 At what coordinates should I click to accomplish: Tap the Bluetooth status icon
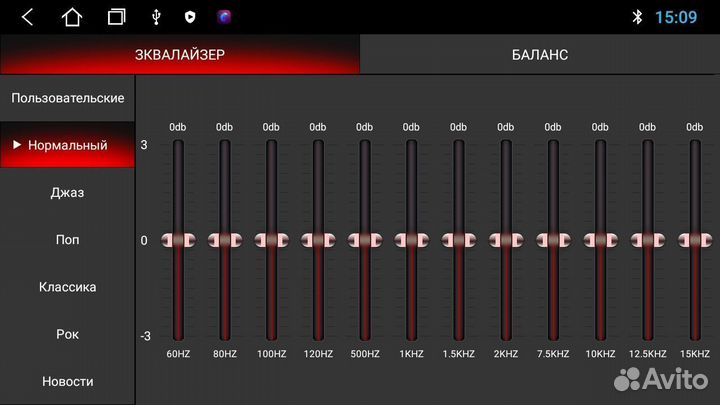tap(637, 17)
